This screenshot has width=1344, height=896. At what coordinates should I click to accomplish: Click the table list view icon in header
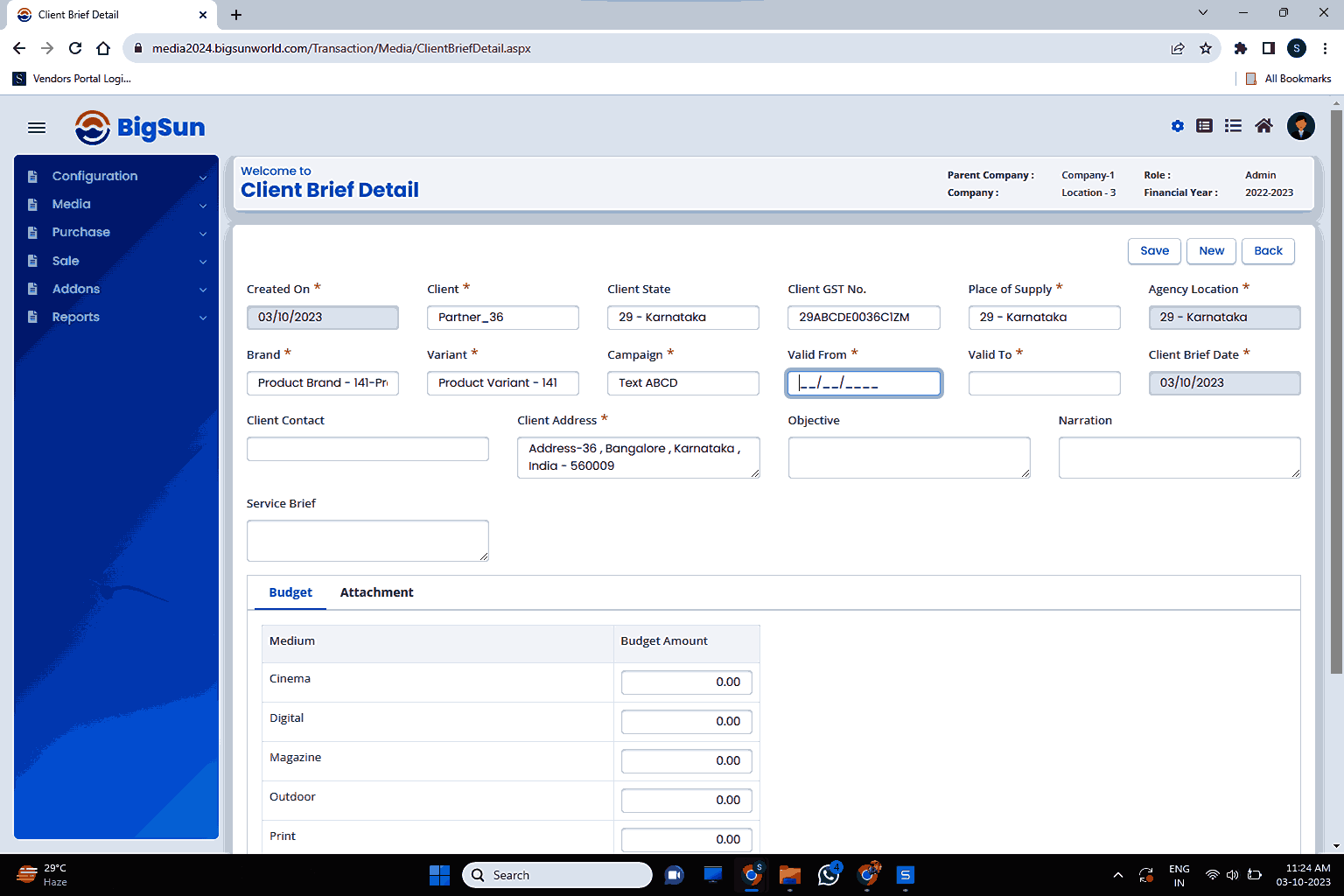click(1205, 126)
